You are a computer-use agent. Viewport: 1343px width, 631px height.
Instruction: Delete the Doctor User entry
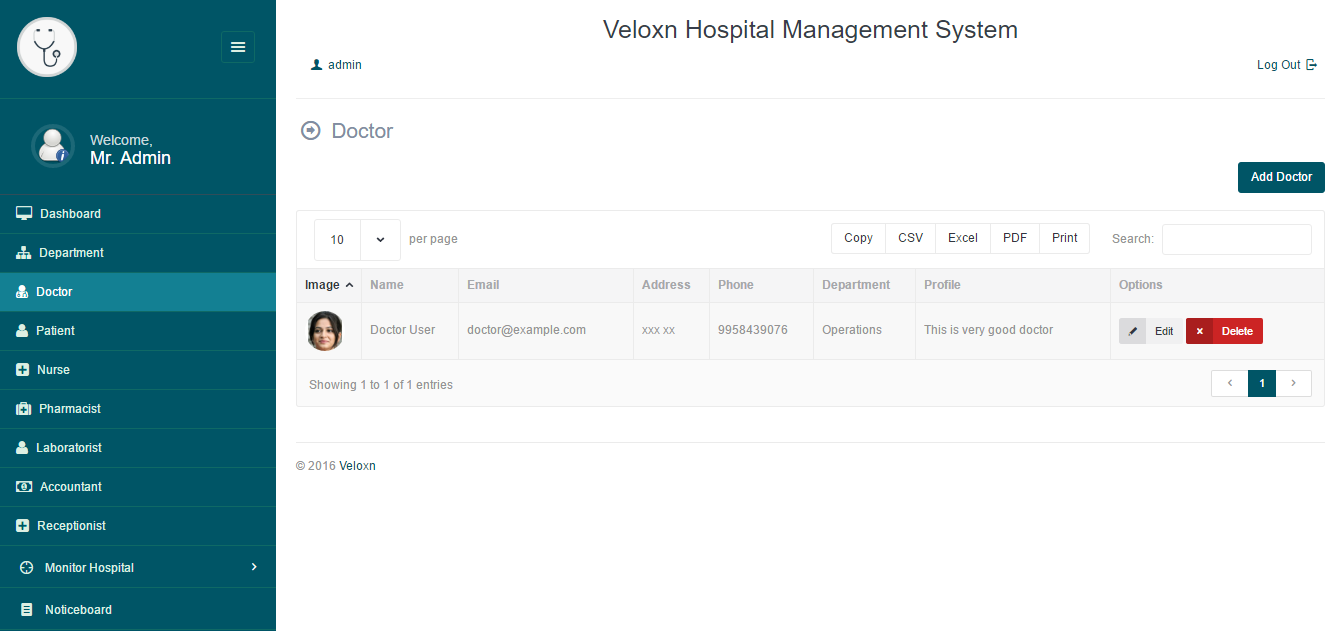1224,331
